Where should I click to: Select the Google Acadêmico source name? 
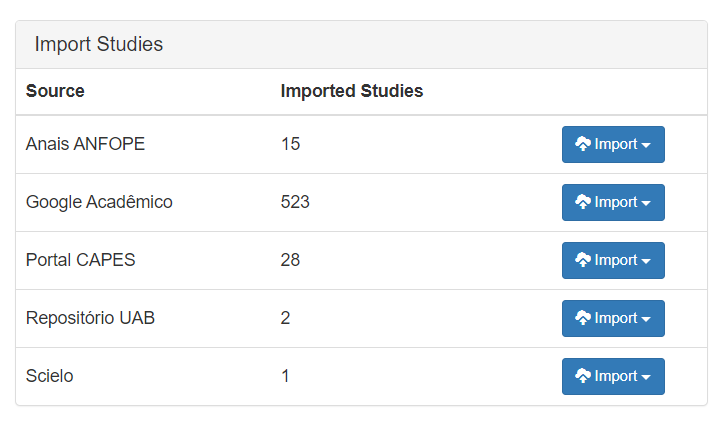99,202
